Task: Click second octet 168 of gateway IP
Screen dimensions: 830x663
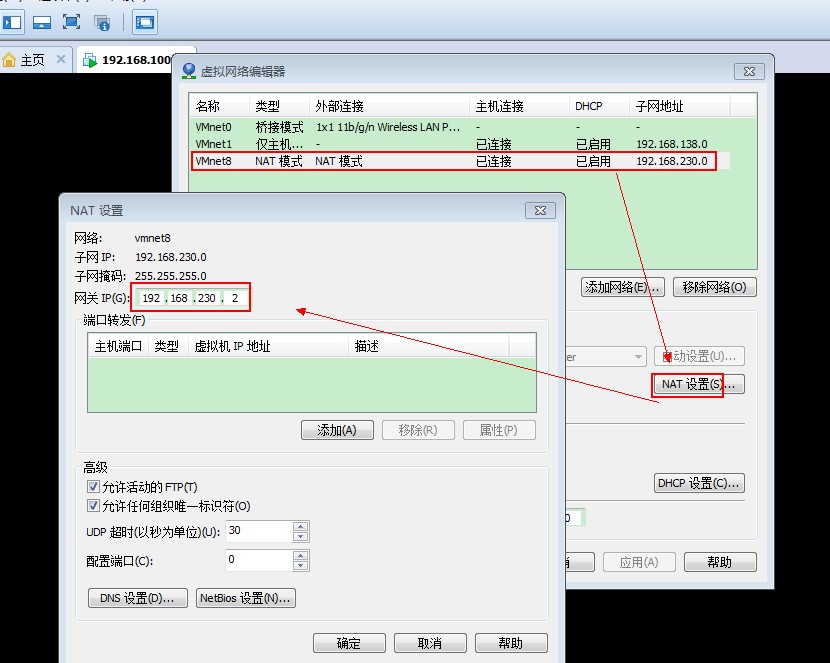Action: (x=179, y=298)
